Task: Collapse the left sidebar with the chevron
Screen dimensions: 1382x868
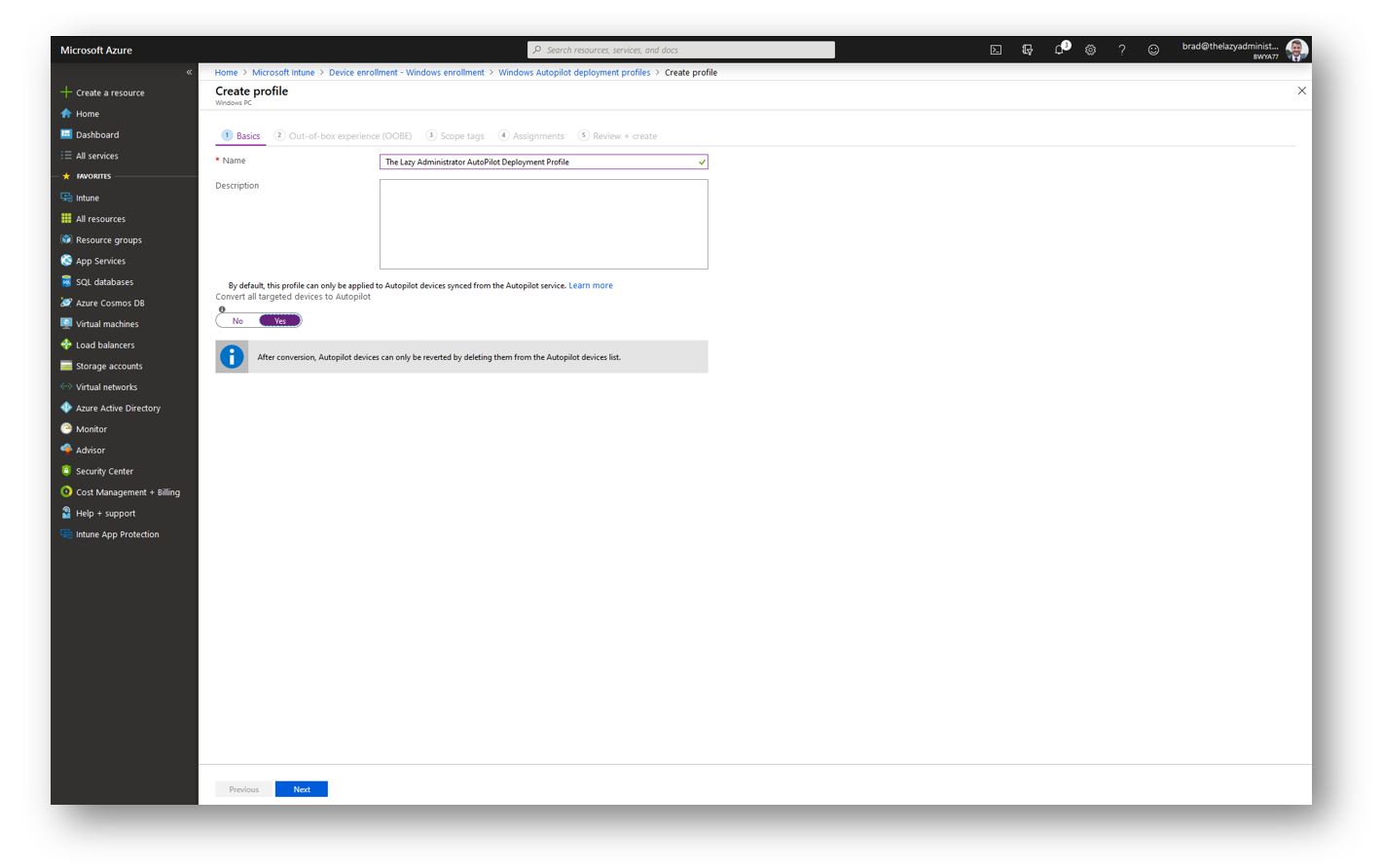Action: [189, 72]
